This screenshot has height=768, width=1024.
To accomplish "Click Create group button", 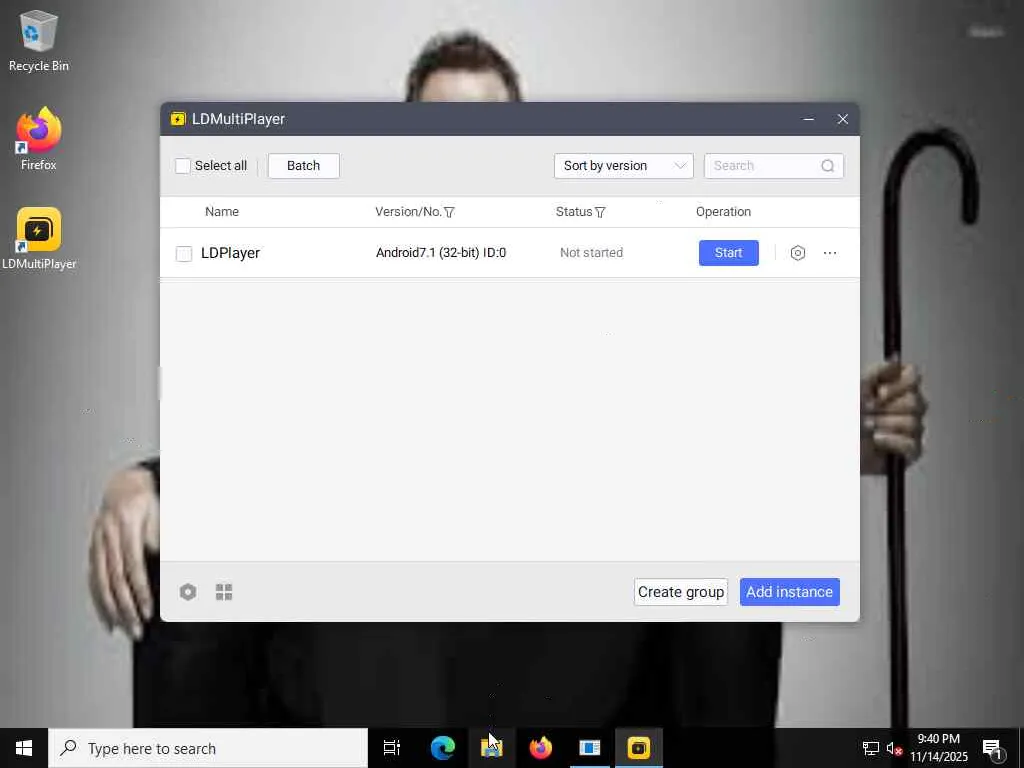I will (680, 592).
